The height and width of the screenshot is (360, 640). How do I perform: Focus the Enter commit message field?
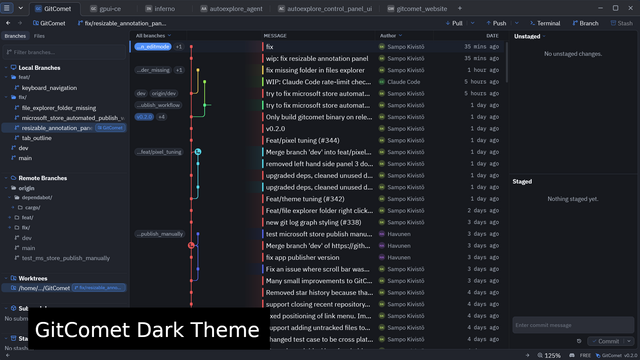click(573, 325)
